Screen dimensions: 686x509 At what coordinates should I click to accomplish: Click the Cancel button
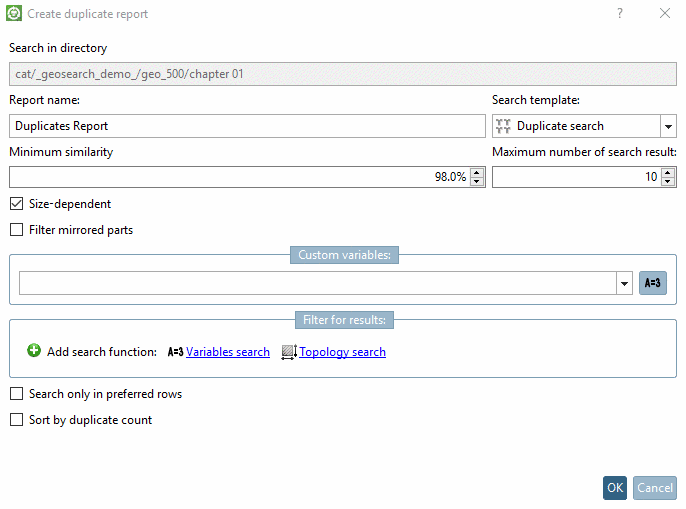click(x=654, y=488)
